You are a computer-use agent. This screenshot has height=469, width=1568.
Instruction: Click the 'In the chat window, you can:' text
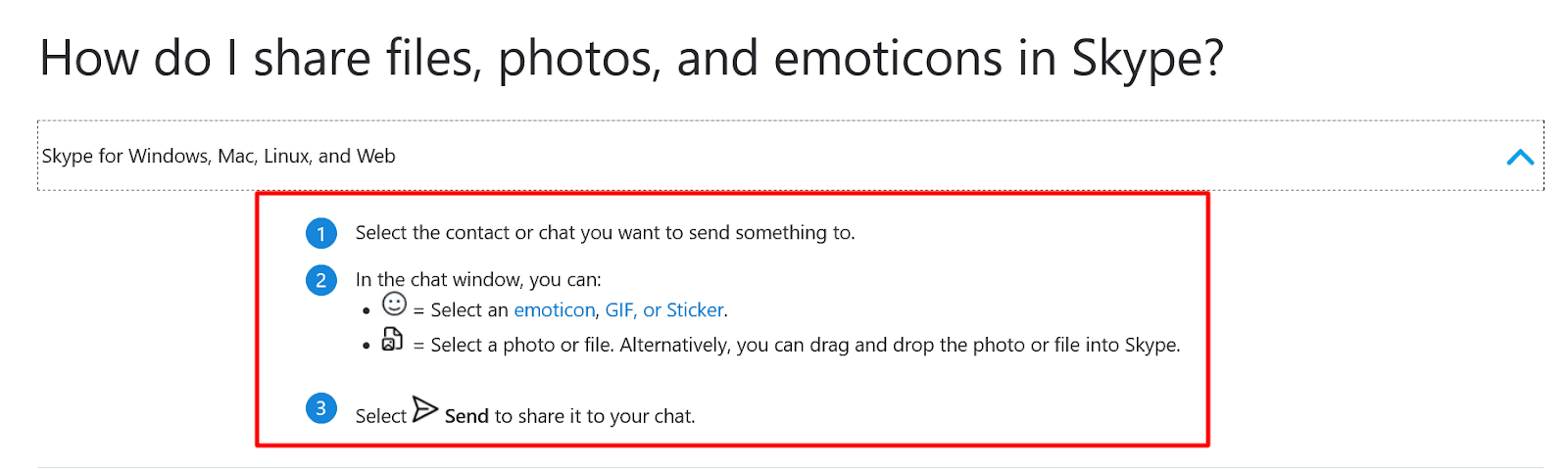[478, 280]
